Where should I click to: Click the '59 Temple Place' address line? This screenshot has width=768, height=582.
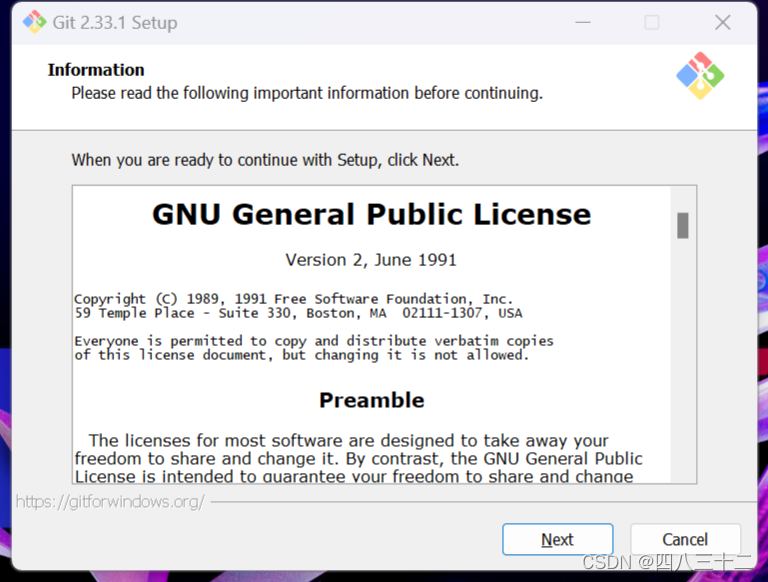click(298, 313)
